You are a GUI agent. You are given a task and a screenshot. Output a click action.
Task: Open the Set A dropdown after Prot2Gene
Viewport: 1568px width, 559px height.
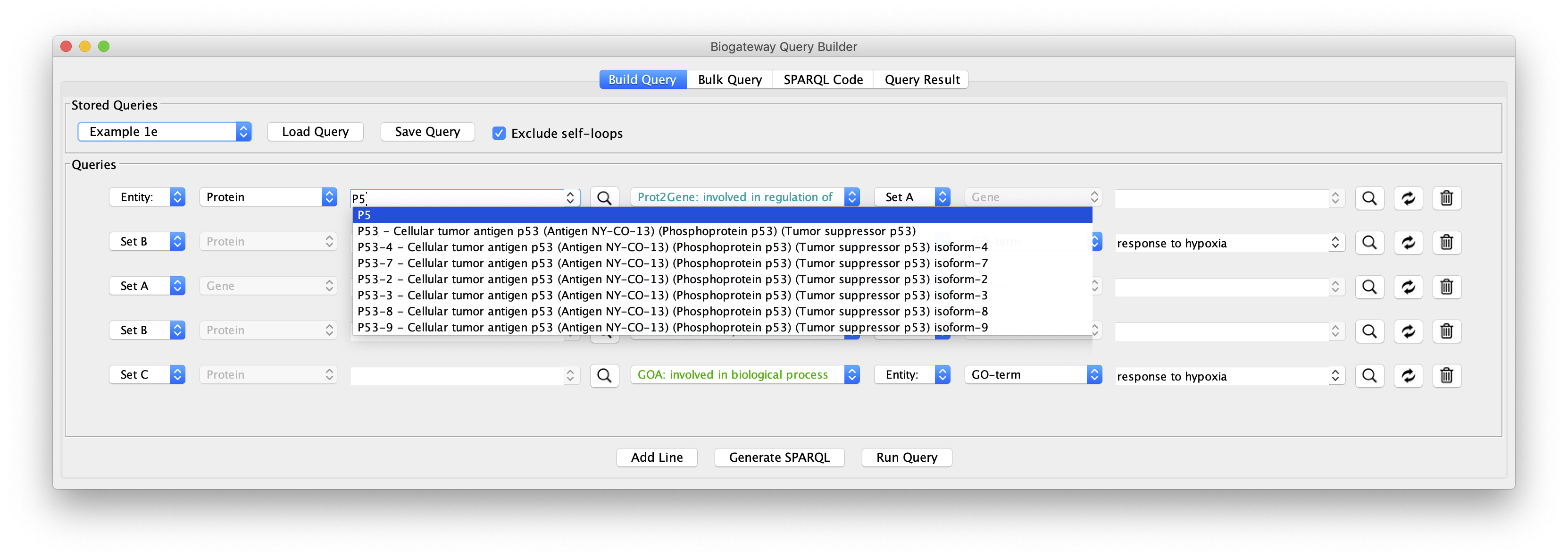(x=912, y=197)
